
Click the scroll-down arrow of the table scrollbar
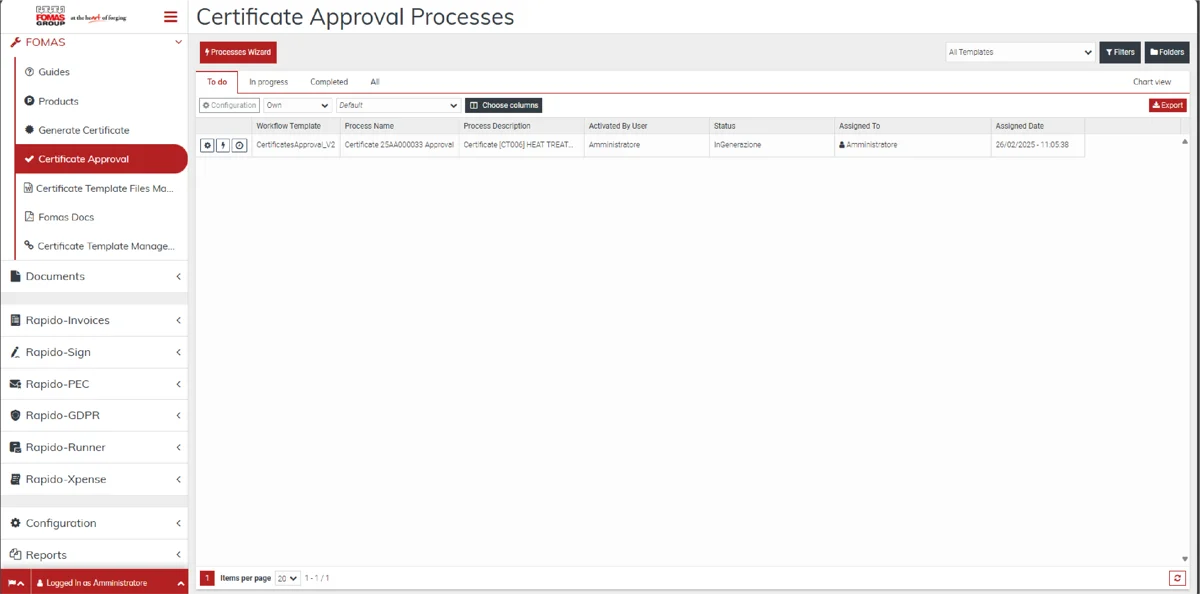(1185, 559)
